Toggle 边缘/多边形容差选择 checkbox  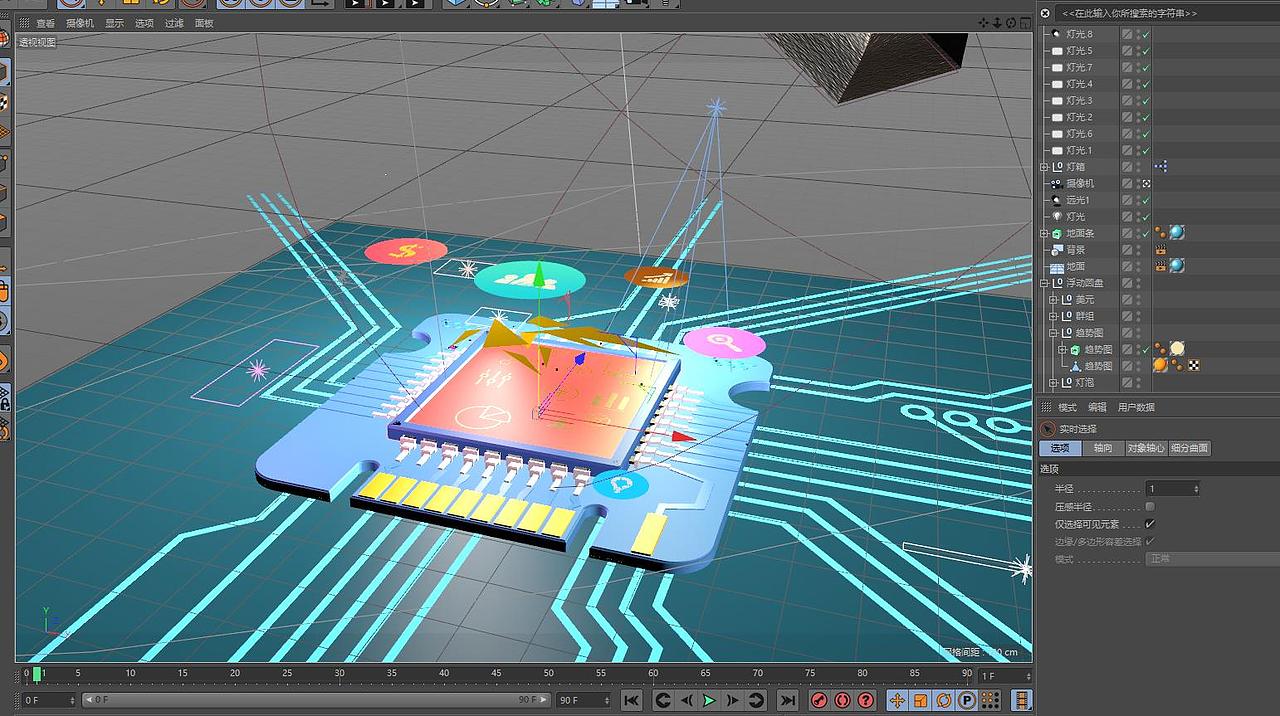click(1150, 541)
